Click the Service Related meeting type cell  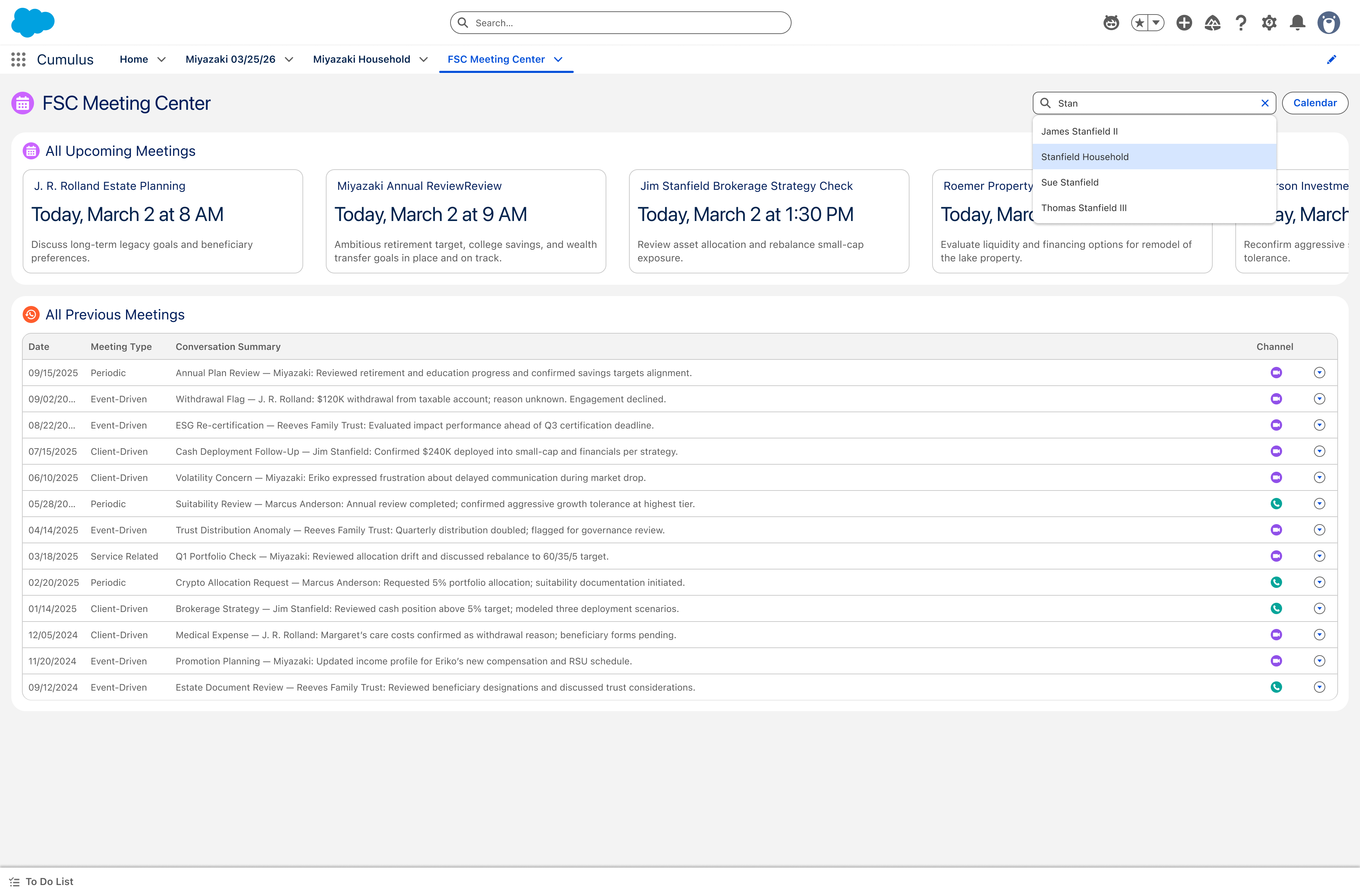(124, 556)
